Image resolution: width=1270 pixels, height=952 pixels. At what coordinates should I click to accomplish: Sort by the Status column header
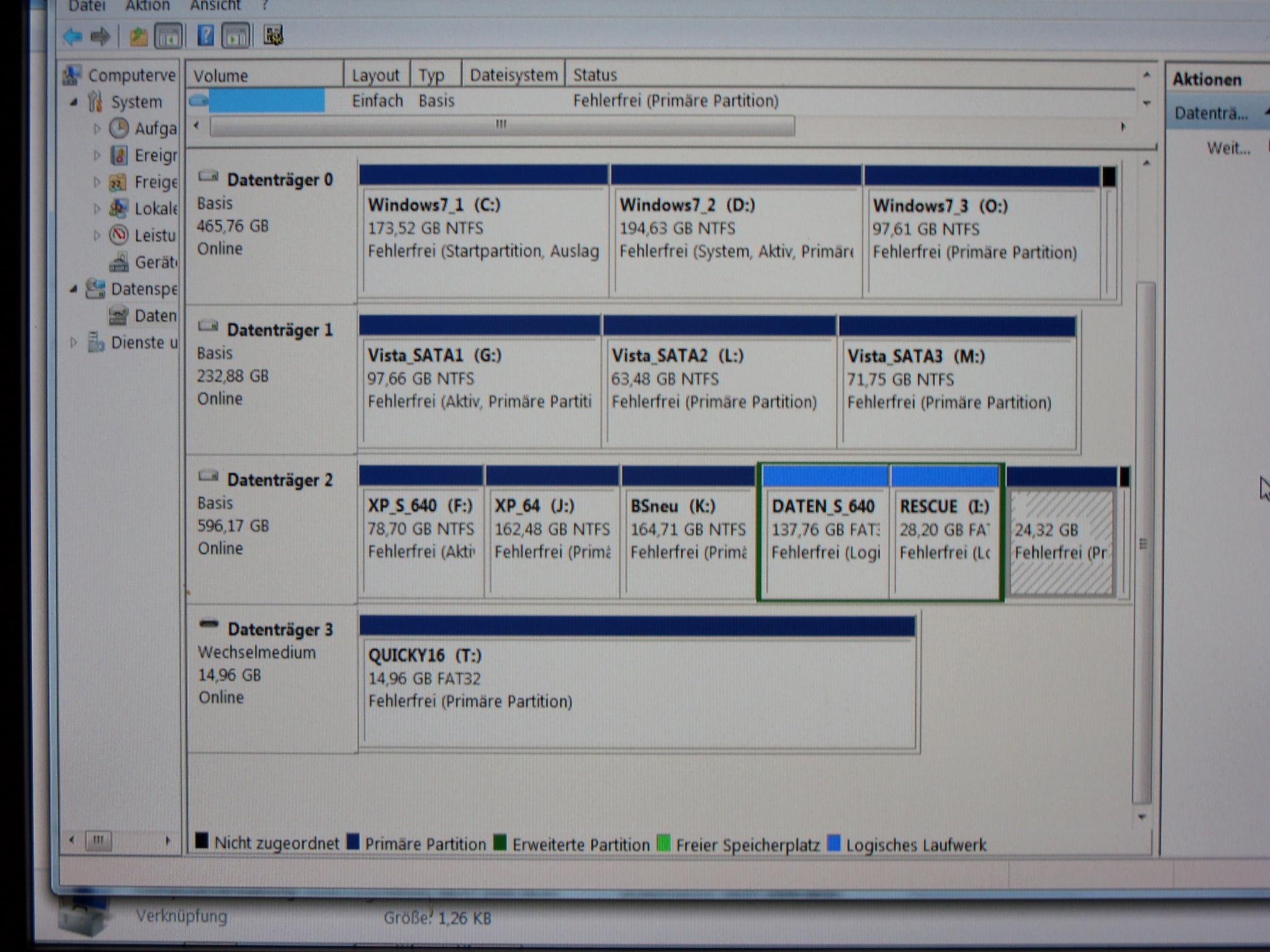click(850, 75)
